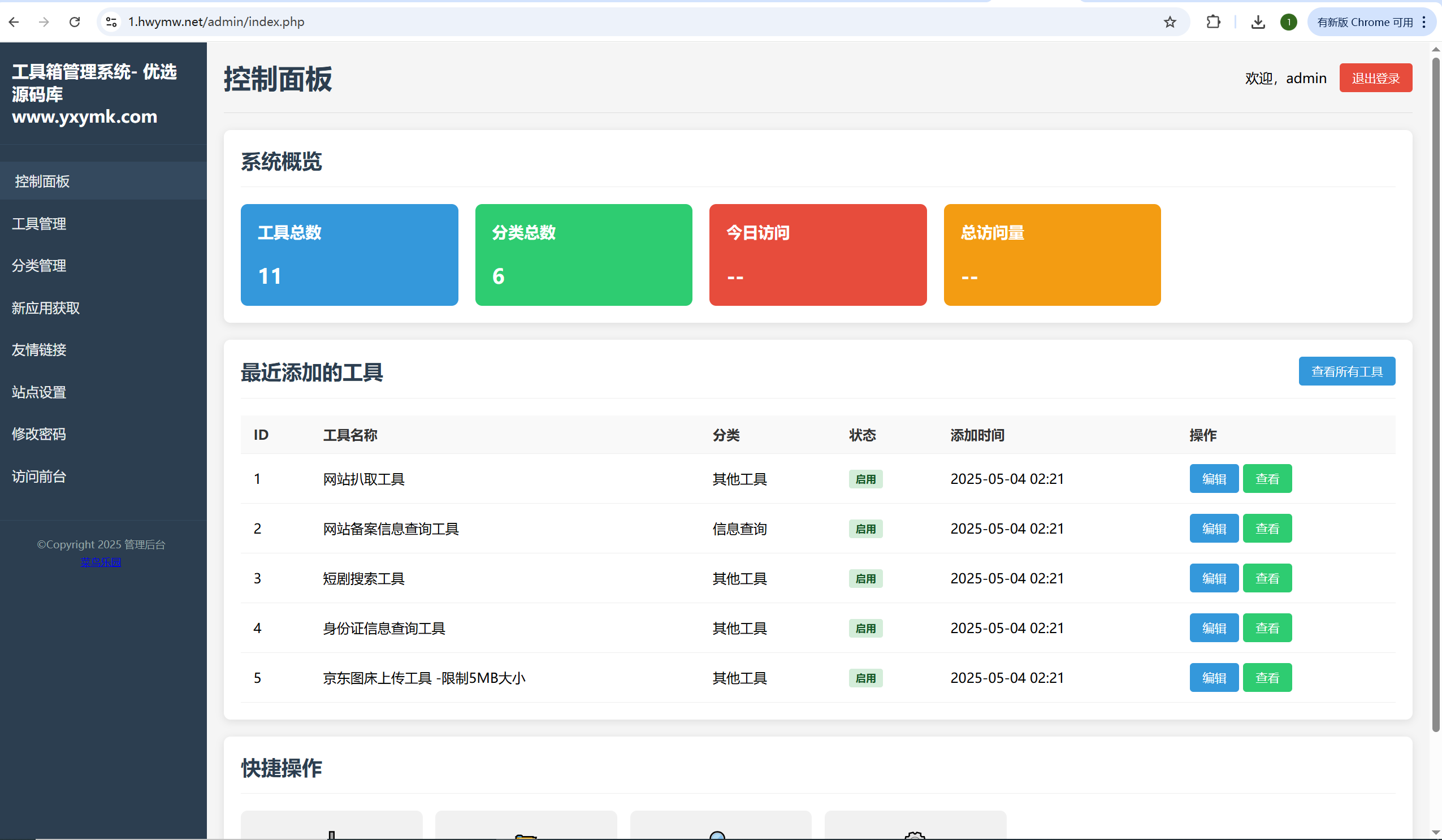Screen dimensions: 1442x840
Task: Click the green 分类总数 card
Action: click(x=584, y=254)
